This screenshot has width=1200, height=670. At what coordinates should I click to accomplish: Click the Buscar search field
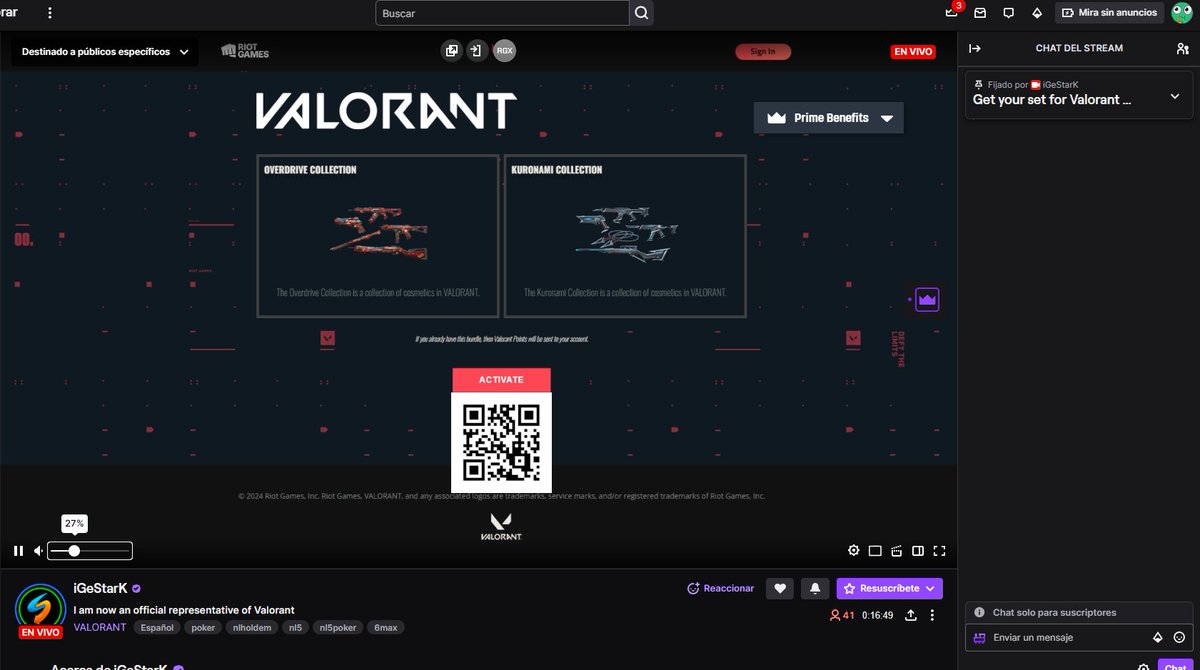[x=502, y=13]
